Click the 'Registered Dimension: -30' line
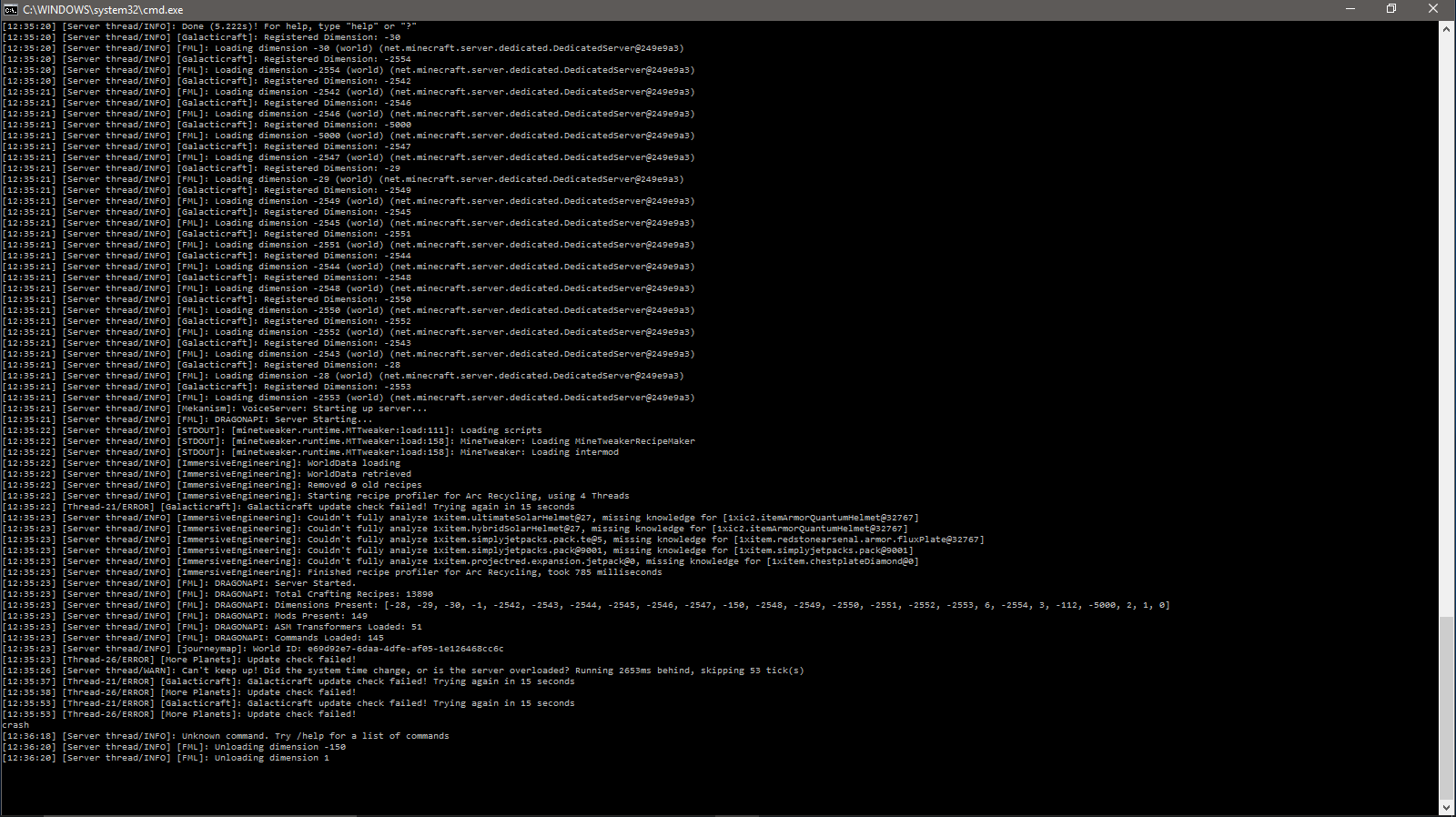The width and height of the screenshot is (1456, 817). tap(201, 37)
